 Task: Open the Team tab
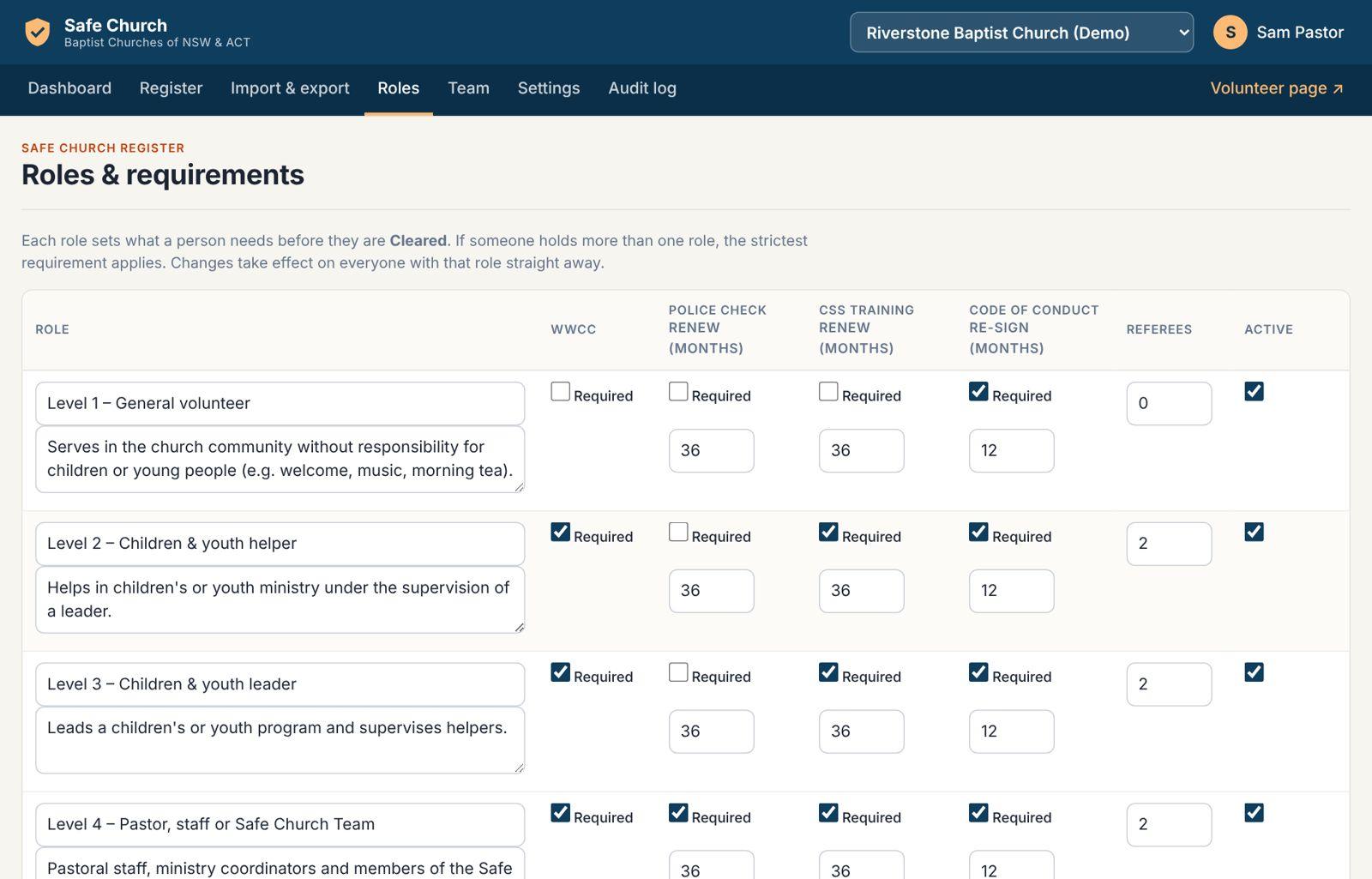coord(468,88)
